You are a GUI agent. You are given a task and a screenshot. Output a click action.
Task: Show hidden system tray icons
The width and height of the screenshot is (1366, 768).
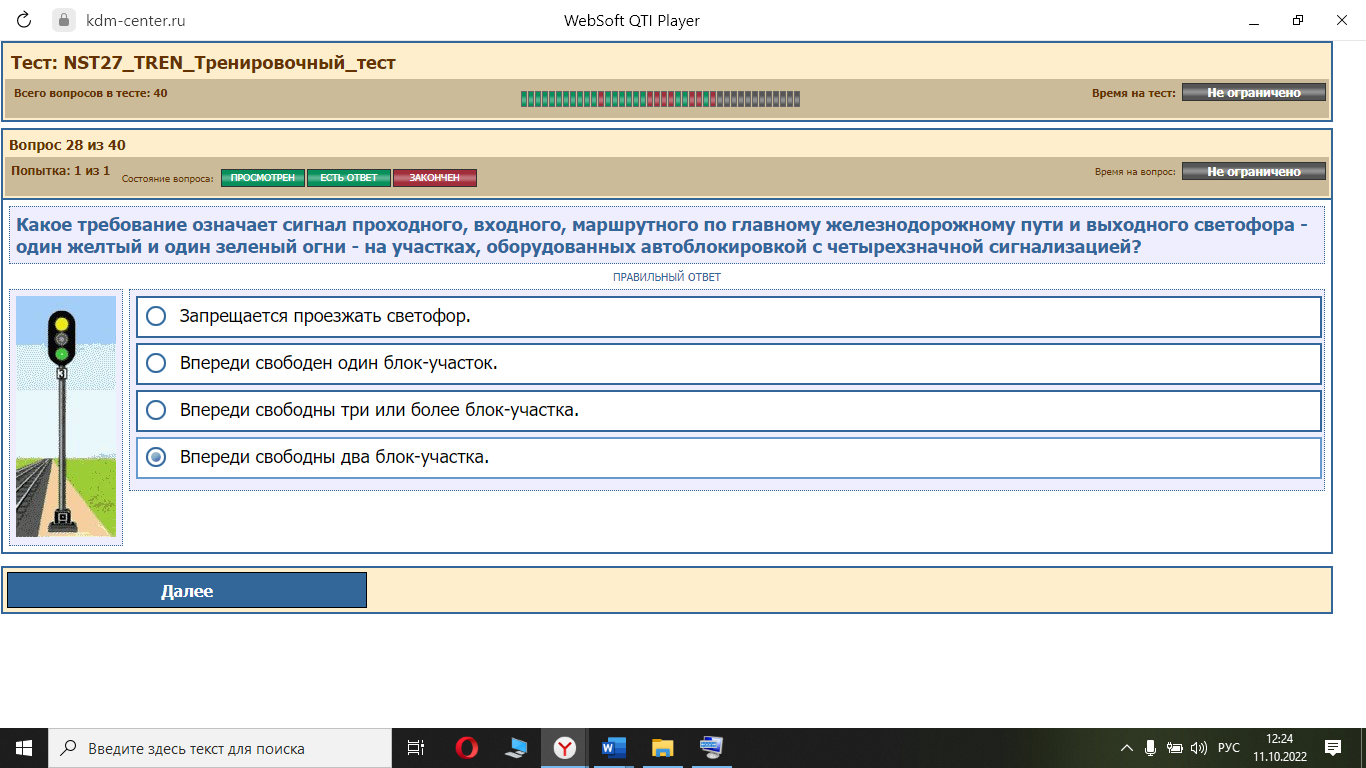click(x=1127, y=747)
